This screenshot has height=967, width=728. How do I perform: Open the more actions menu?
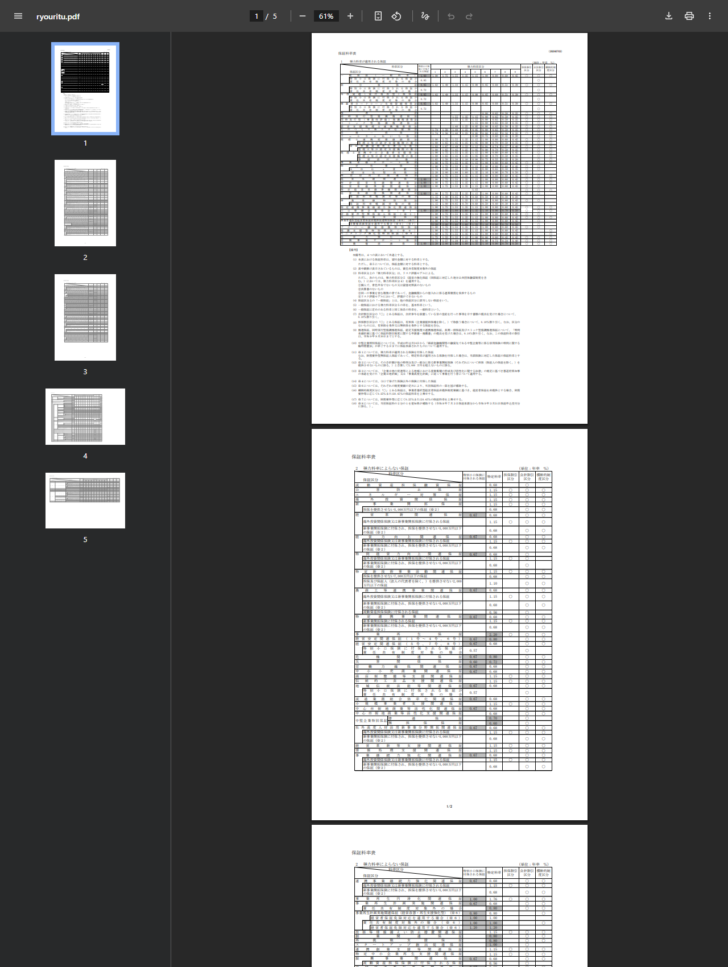[709, 16]
